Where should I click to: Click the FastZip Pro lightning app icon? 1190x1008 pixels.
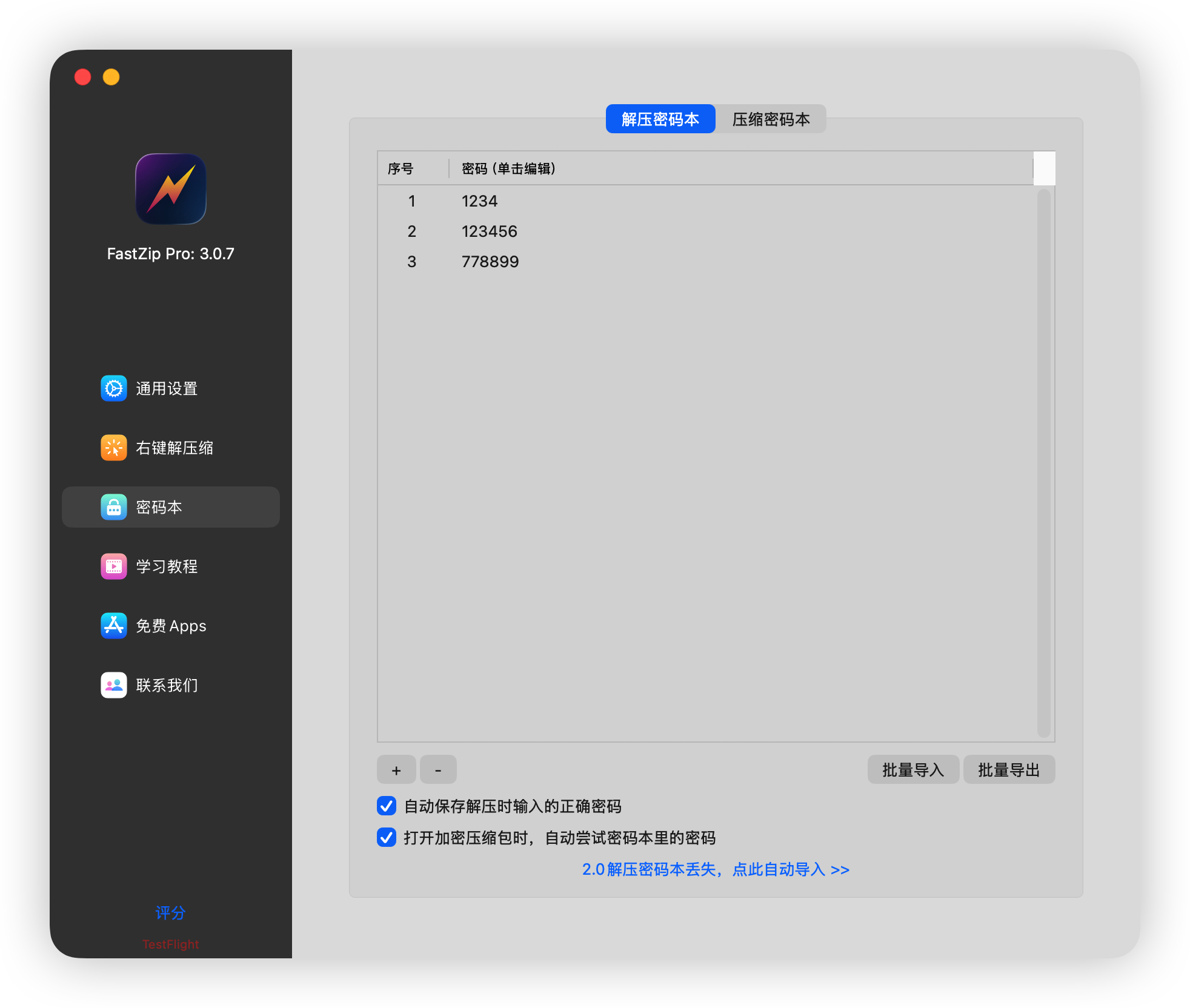pyautogui.click(x=171, y=189)
